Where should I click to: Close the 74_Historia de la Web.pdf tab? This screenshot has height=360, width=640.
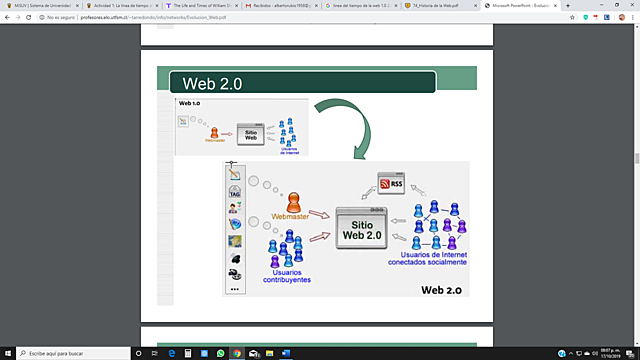click(x=475, y=6)
